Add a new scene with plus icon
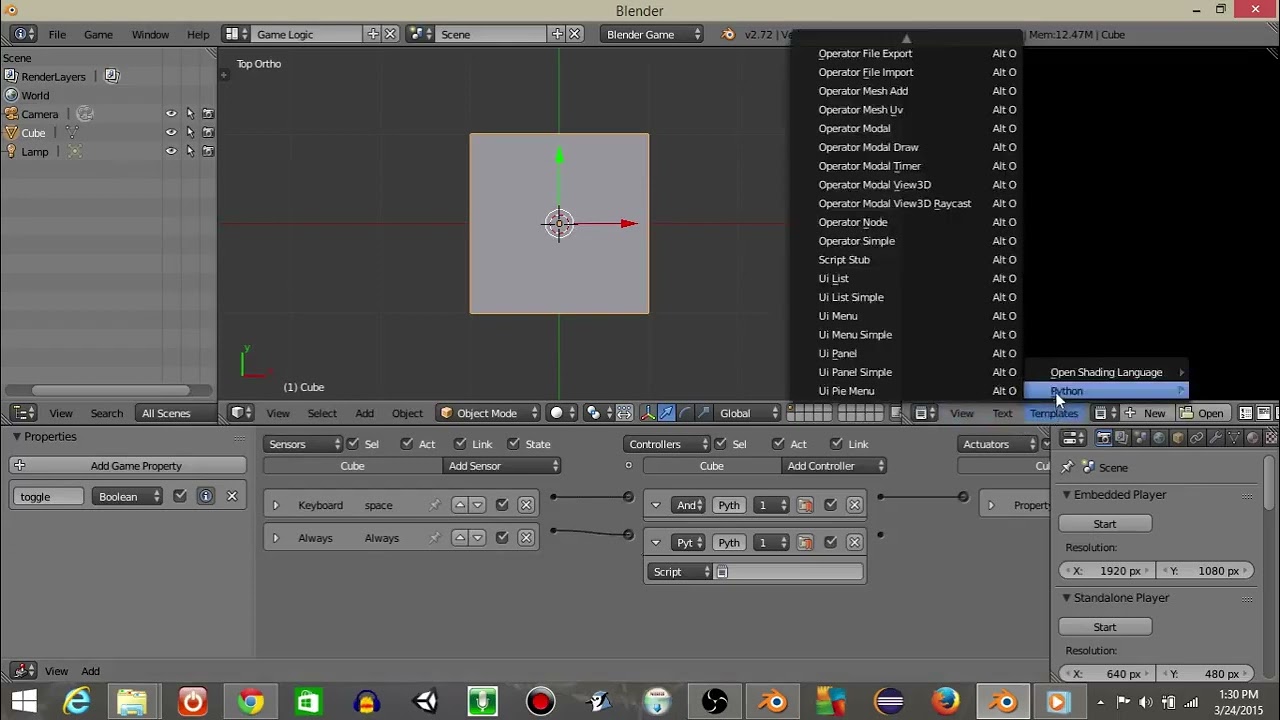This screenshot has height=720, width=1280. click(x=557, y=34)
